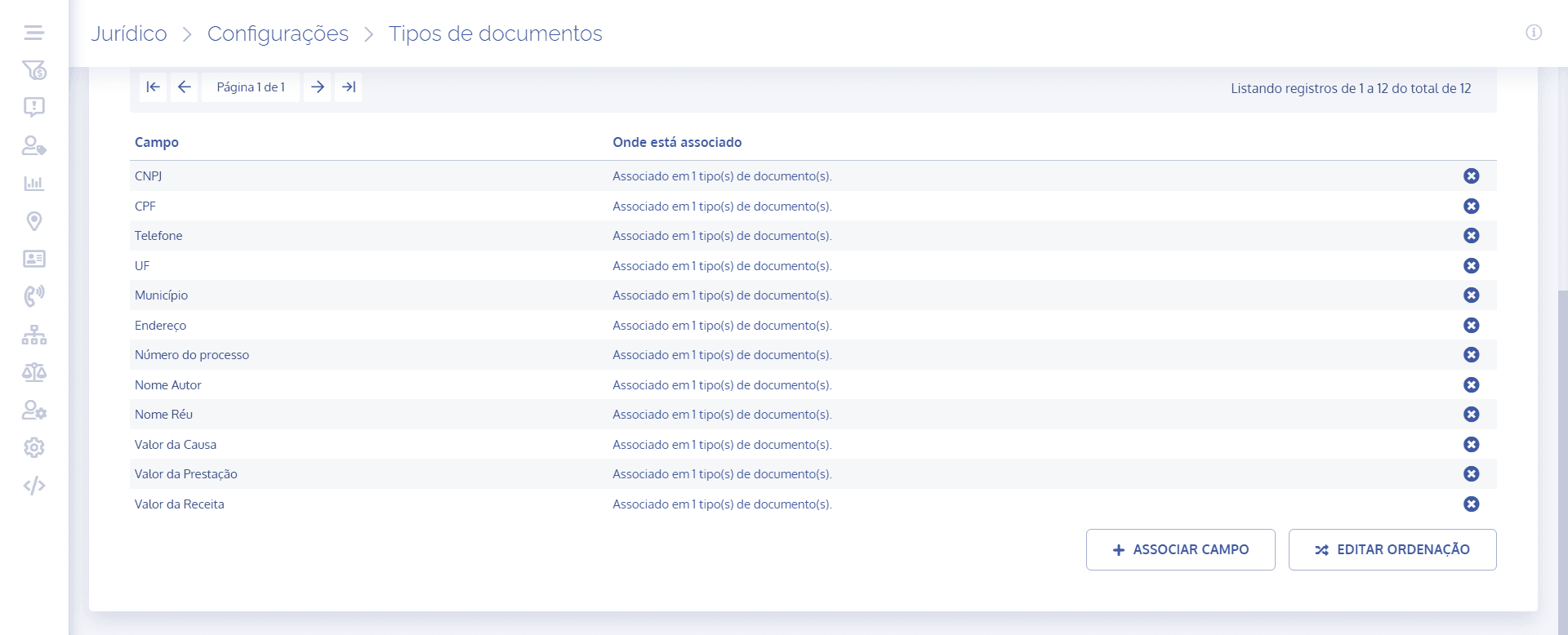Click the Listando registros count text
Image resolution: width=1568 pixels, height=635 pixels.
point(1351,88)
